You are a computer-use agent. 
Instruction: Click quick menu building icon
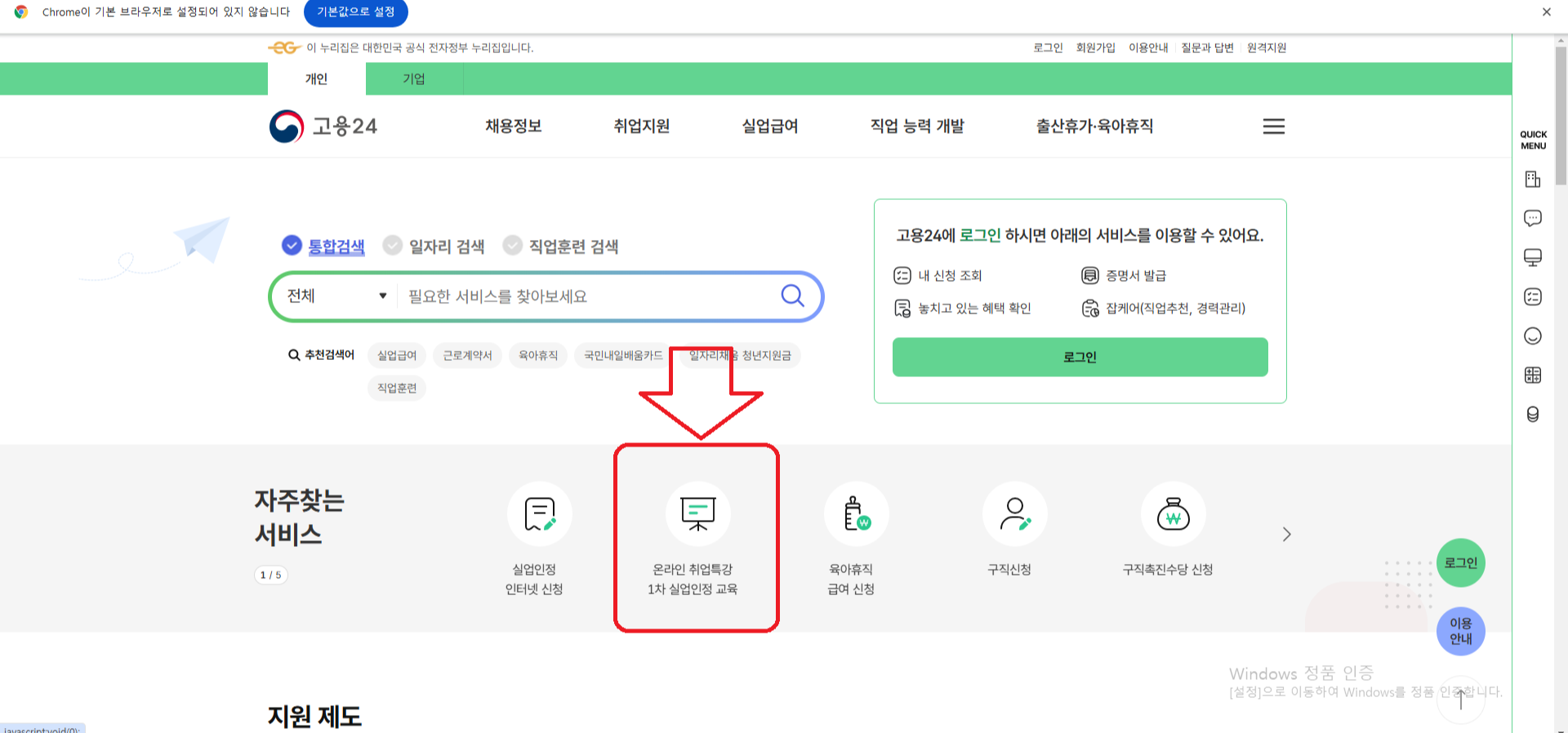[1533, 180]
